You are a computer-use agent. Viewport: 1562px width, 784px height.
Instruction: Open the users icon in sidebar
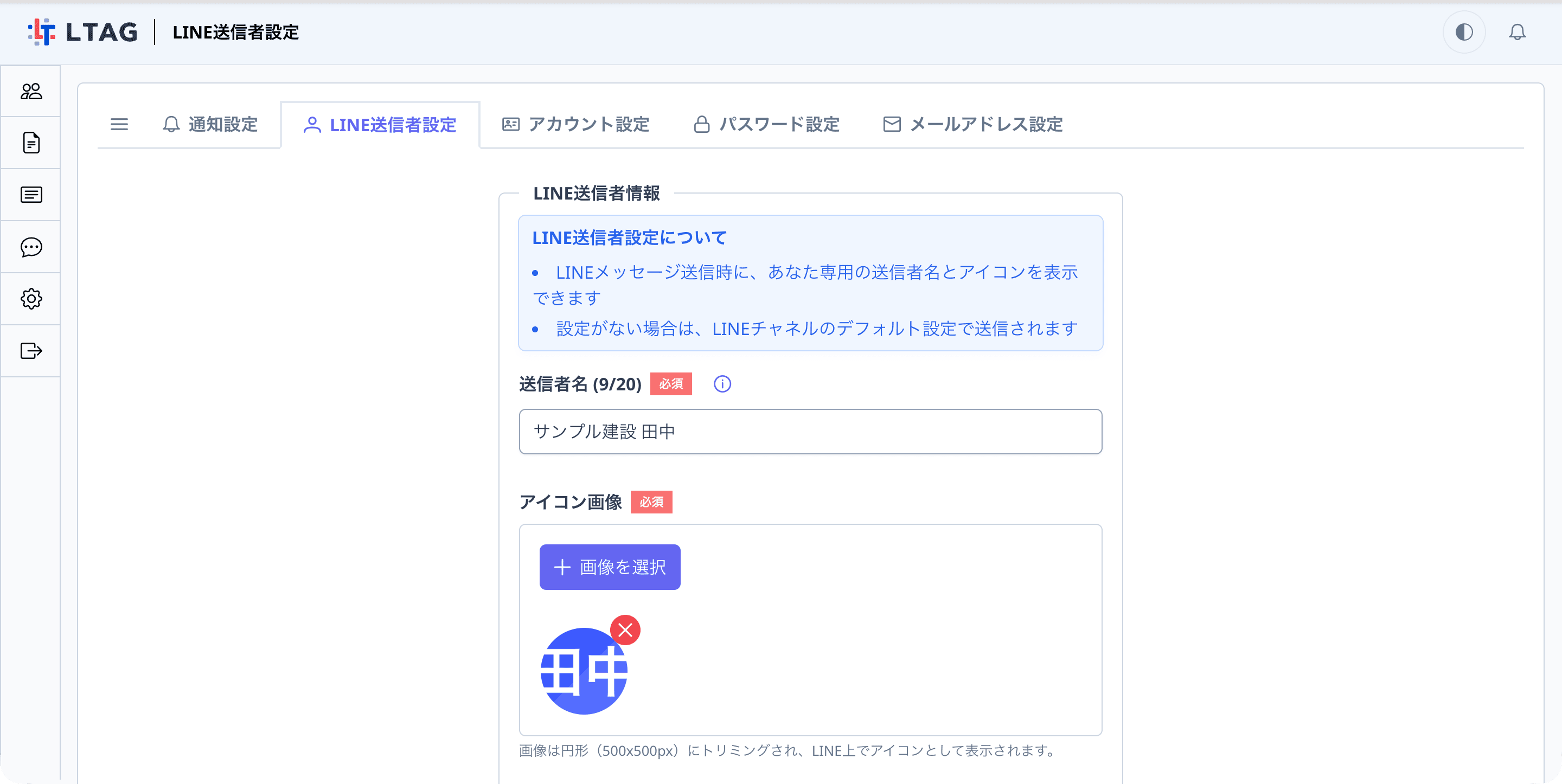pyautogui.click(x=31, y=92)
